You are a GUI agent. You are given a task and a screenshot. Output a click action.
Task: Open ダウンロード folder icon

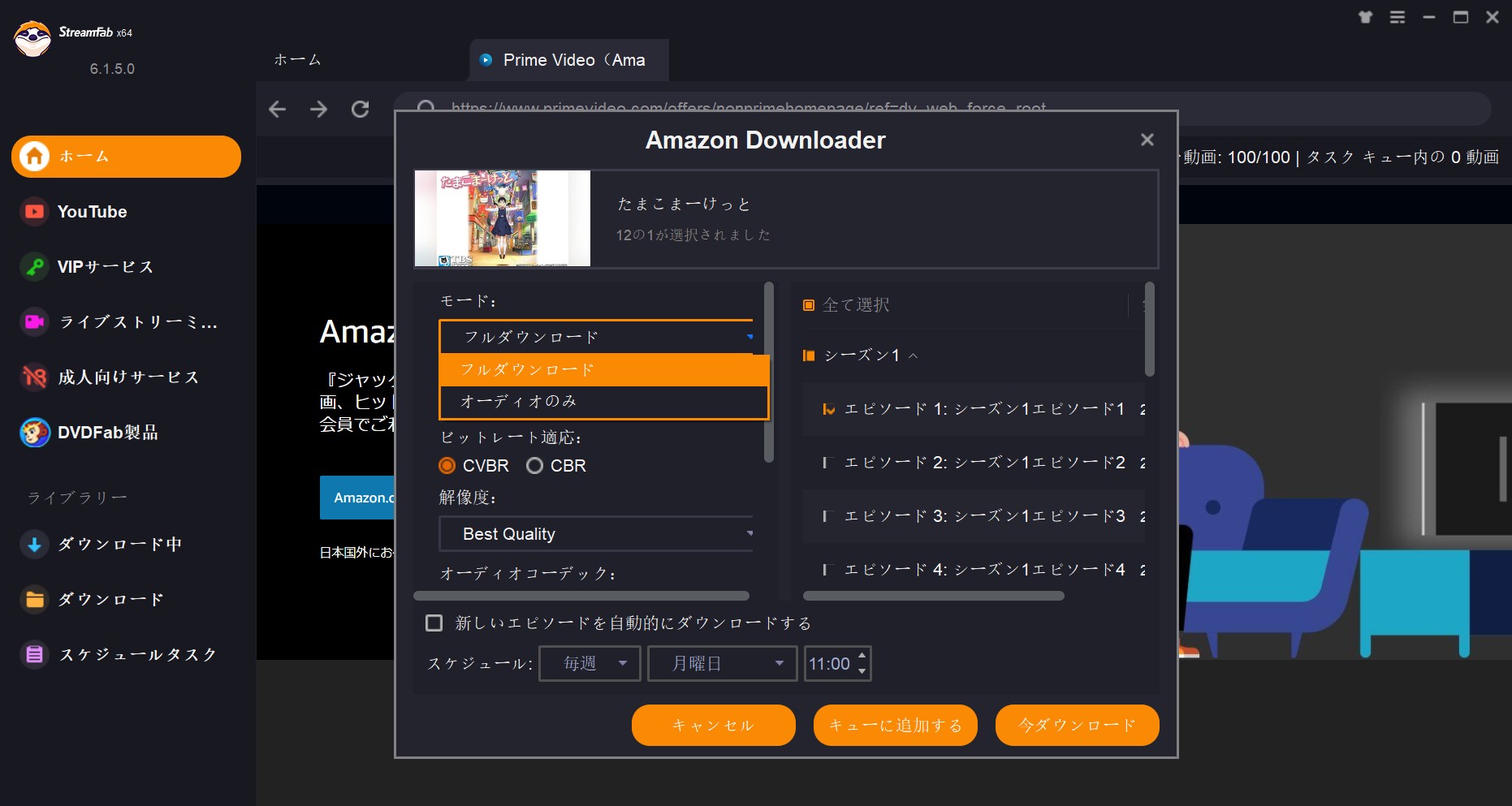[x=34, y=600]
